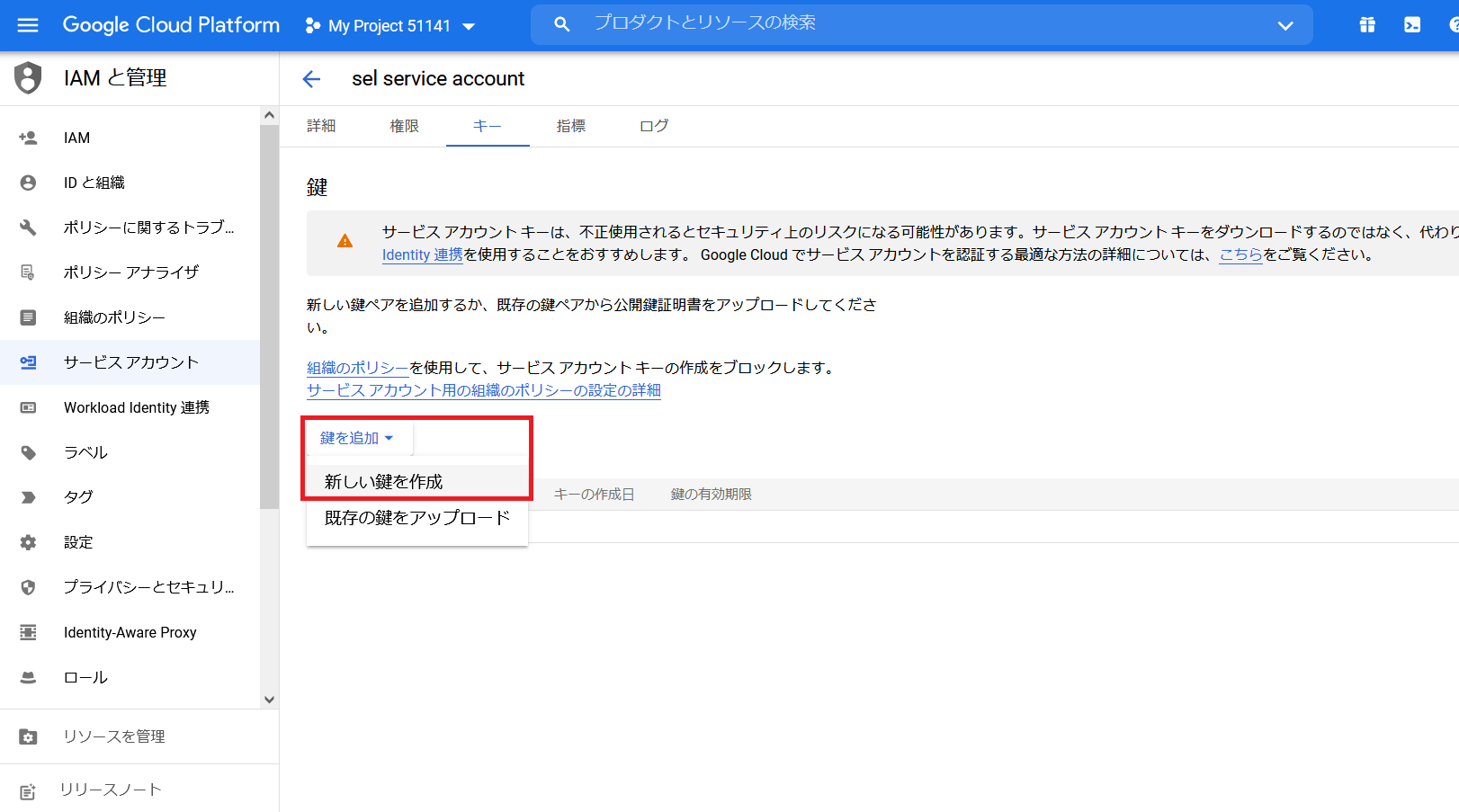The height and width of the screenshot is (812, 1459).
Task: Open the 組織のポリシー hyperlink
Action: pos(358,367)
